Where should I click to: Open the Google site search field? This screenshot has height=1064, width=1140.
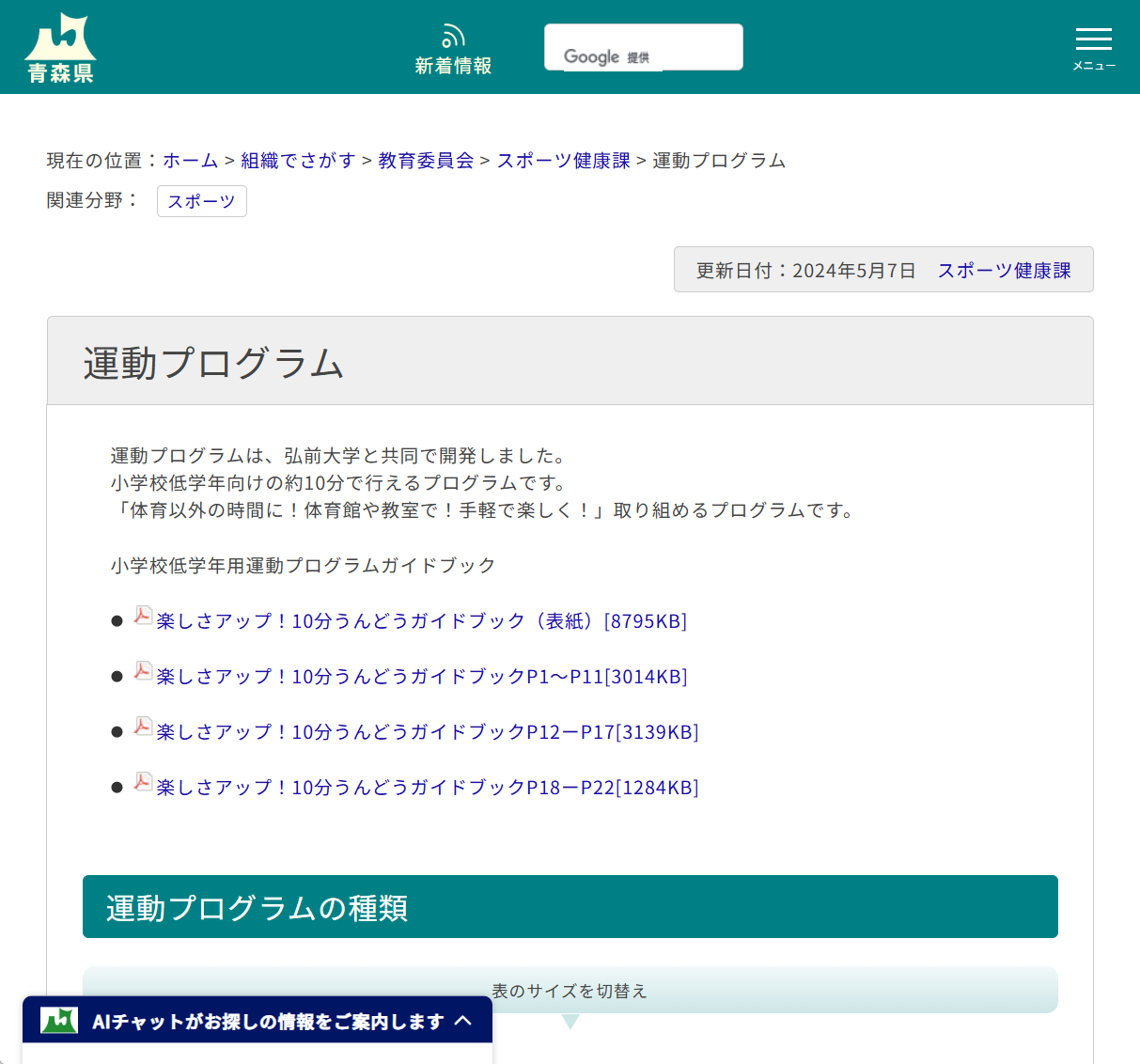(x=643, y=46)
